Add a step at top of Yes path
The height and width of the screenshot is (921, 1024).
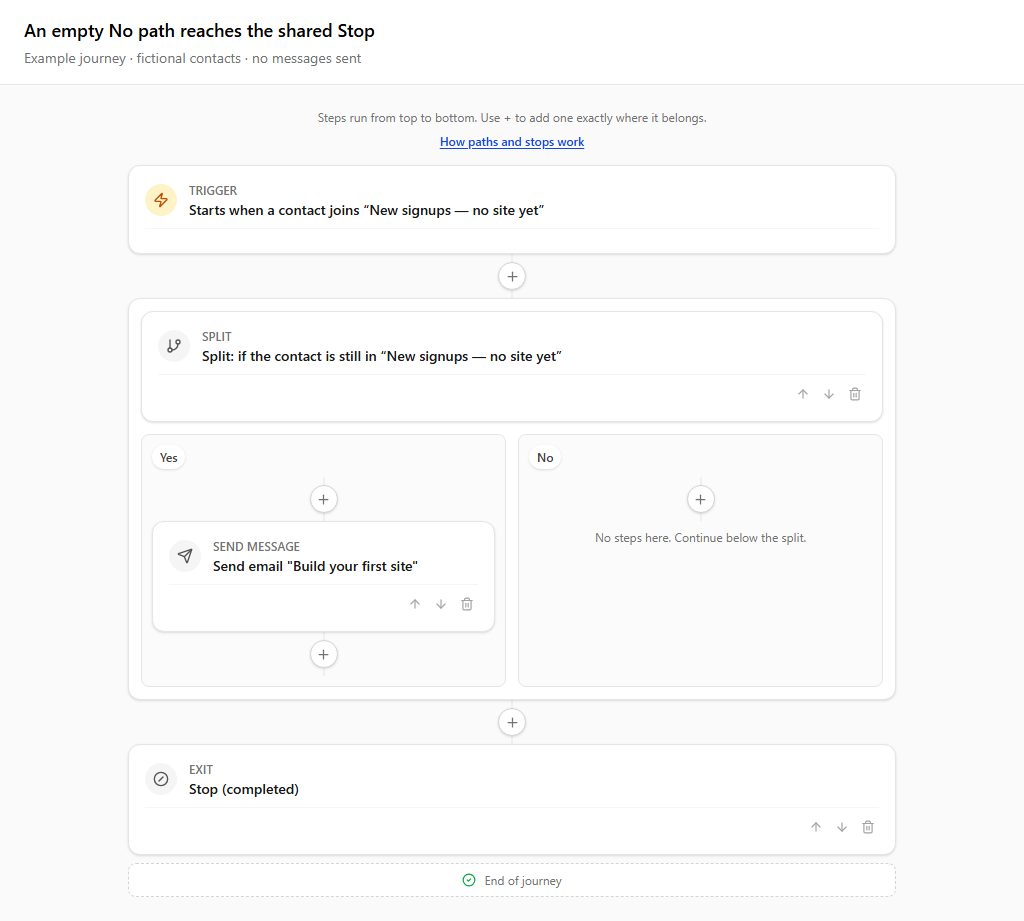click(x=323, y=500)
